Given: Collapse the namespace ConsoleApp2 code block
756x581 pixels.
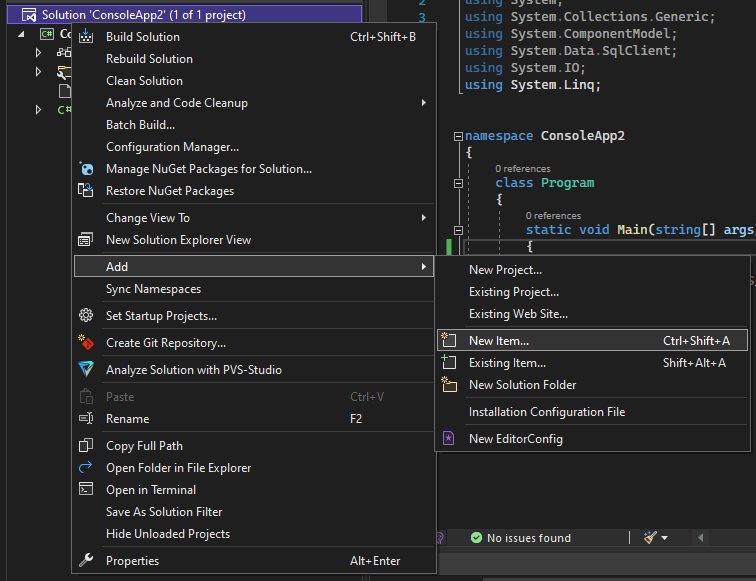Looking at the screenshot, I should (458, 136).
